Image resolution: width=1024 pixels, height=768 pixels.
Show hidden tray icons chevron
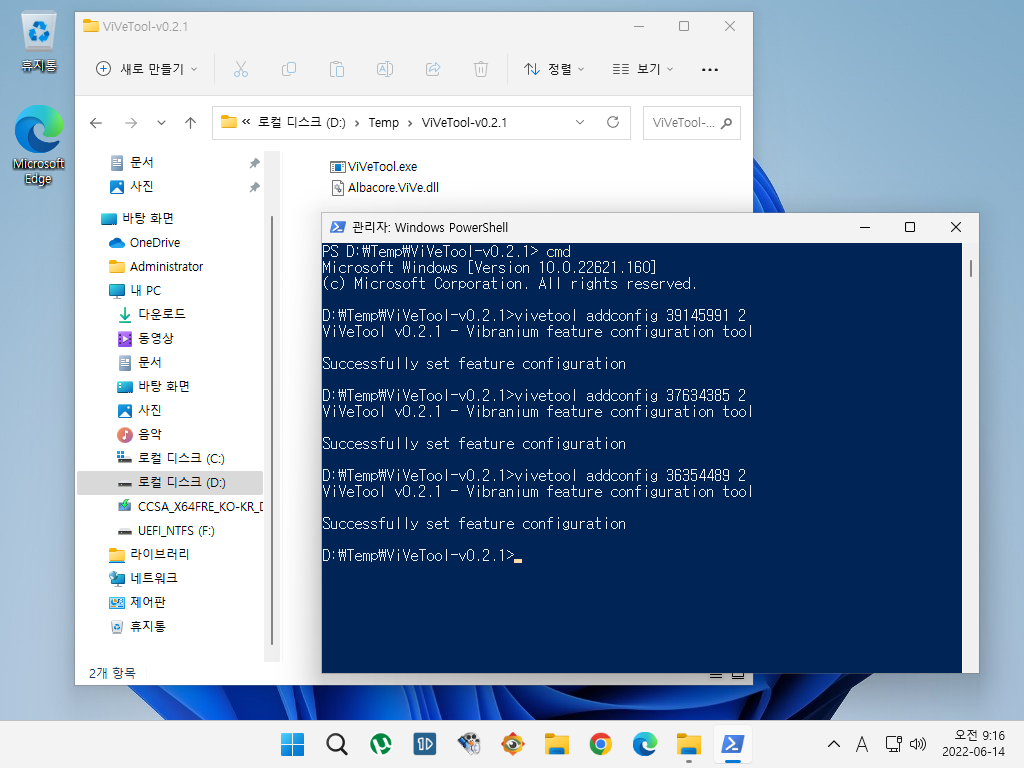click(834, 744)
